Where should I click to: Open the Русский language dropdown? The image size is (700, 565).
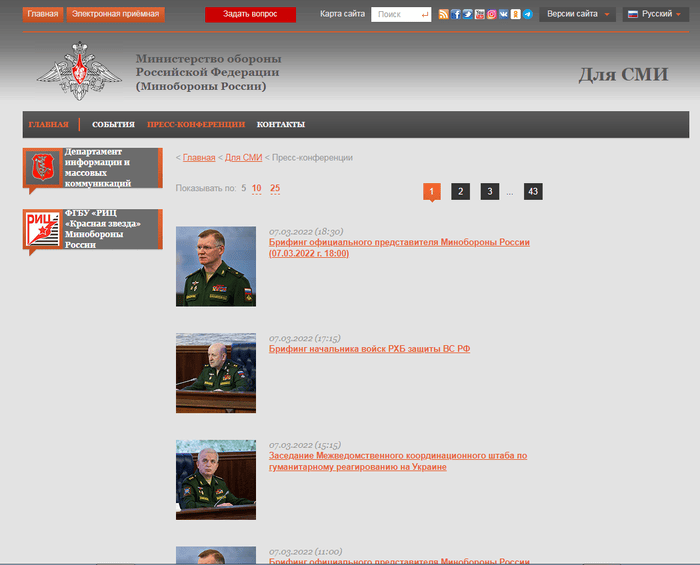pos(655,14)
